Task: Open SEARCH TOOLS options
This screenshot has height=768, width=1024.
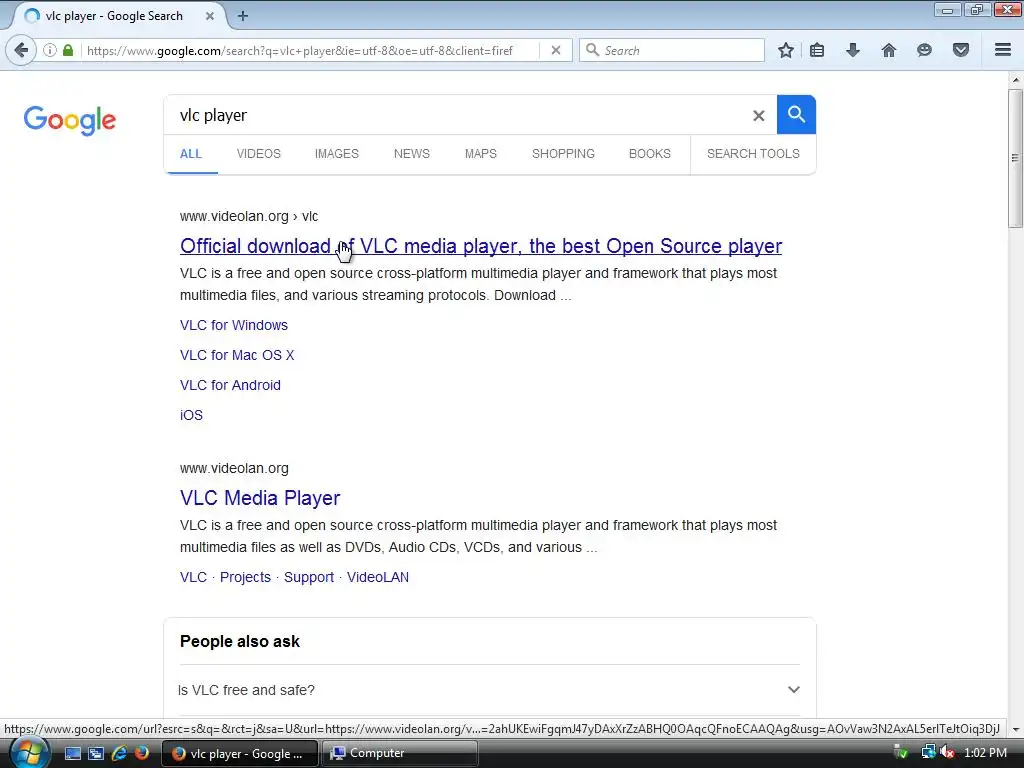Action: click(753, 154)
